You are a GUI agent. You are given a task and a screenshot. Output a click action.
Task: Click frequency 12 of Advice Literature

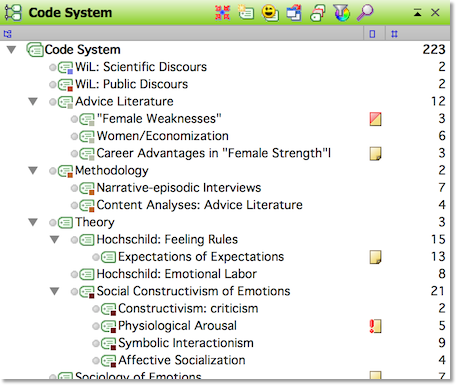pos(438,101)
